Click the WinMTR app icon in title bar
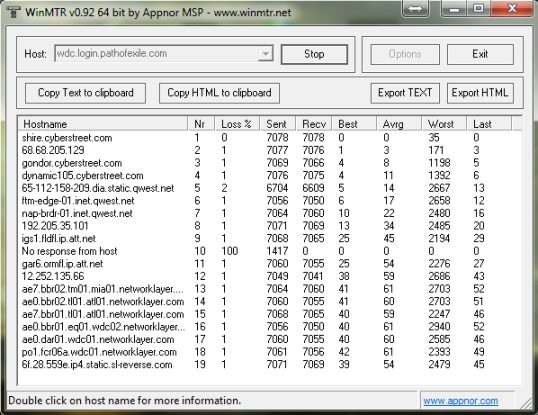 (x=13, y=12)
